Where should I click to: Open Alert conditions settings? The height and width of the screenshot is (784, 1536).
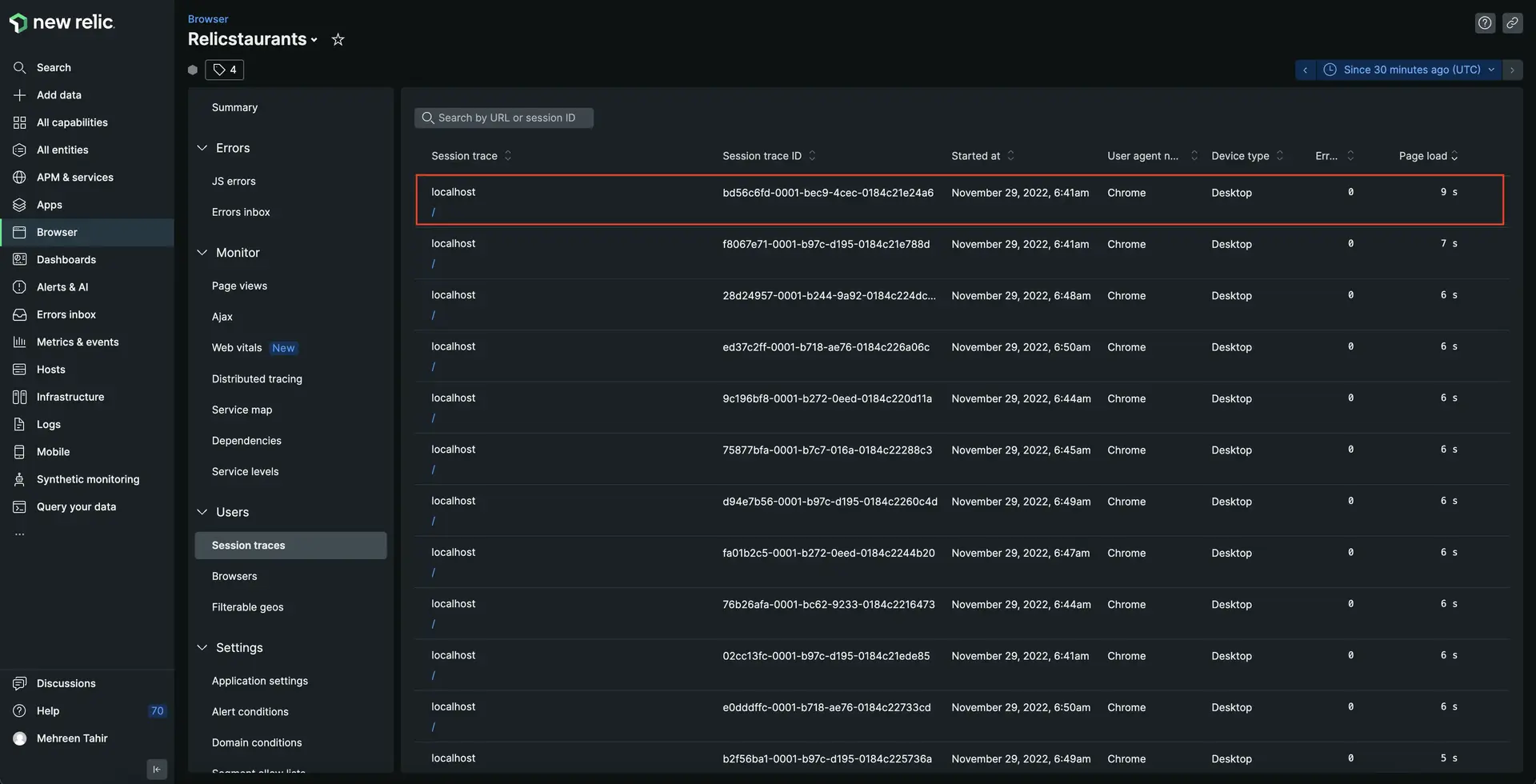tap(250, 712)
